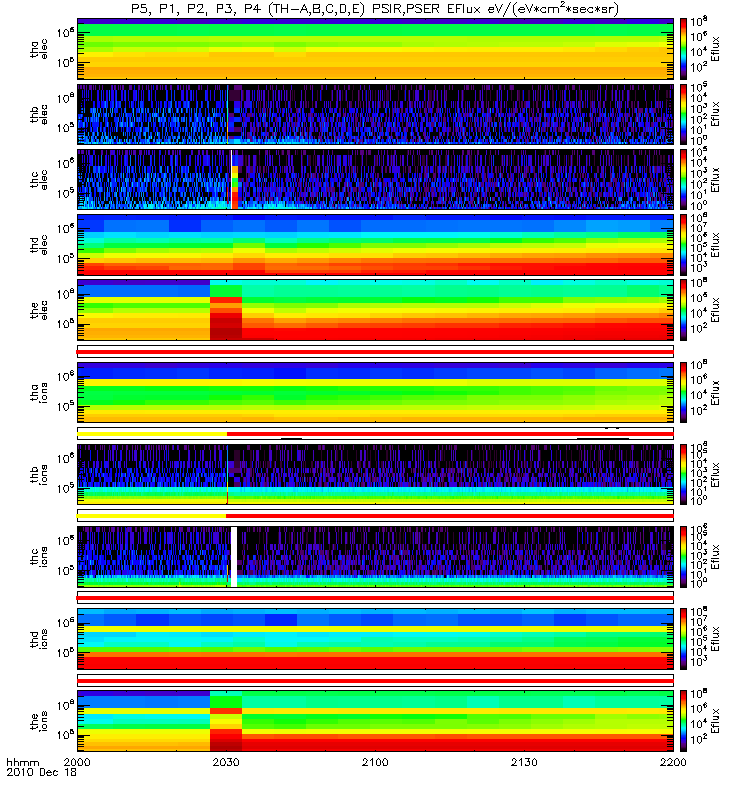Select the thd elec panel label
The width and height of the screenshot is (750, 800).
click(38, 245)
